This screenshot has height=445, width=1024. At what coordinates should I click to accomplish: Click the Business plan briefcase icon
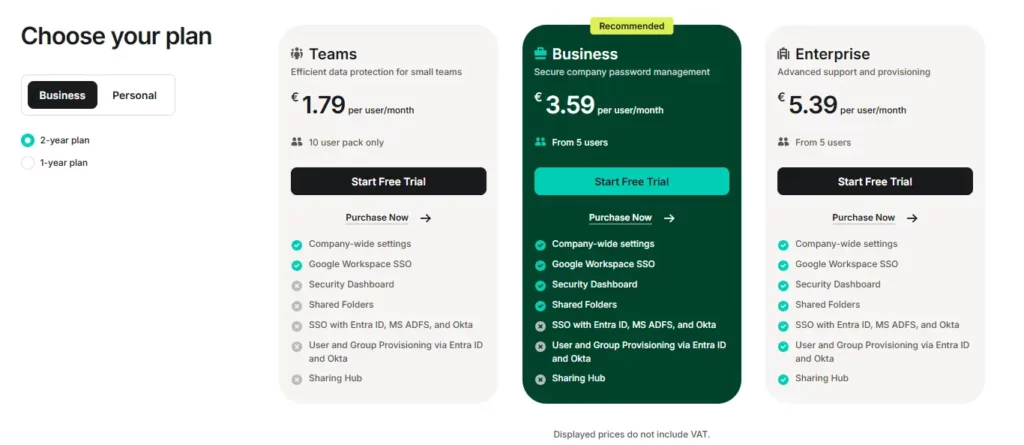coord(541,54)
